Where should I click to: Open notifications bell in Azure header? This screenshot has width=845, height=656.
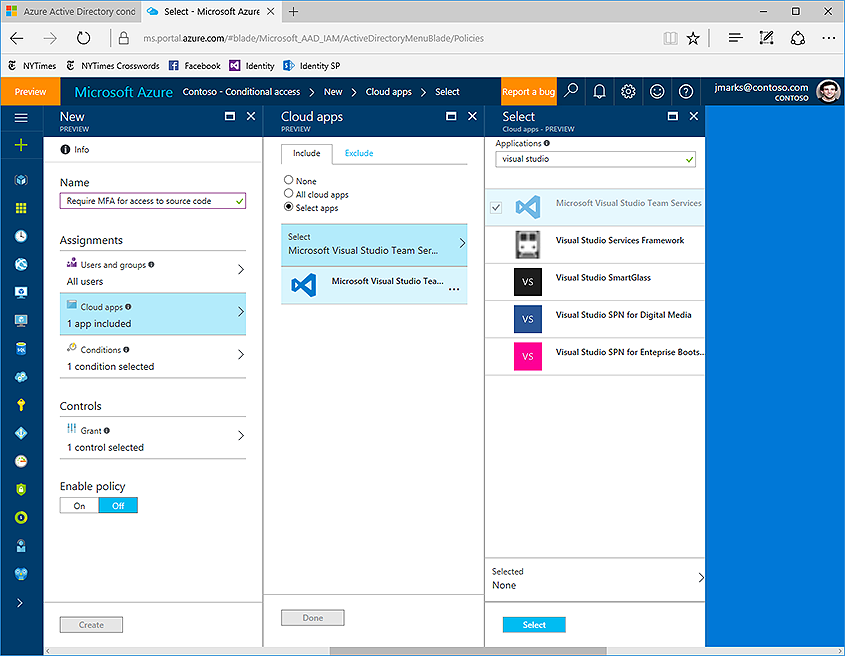pos(599,92)
